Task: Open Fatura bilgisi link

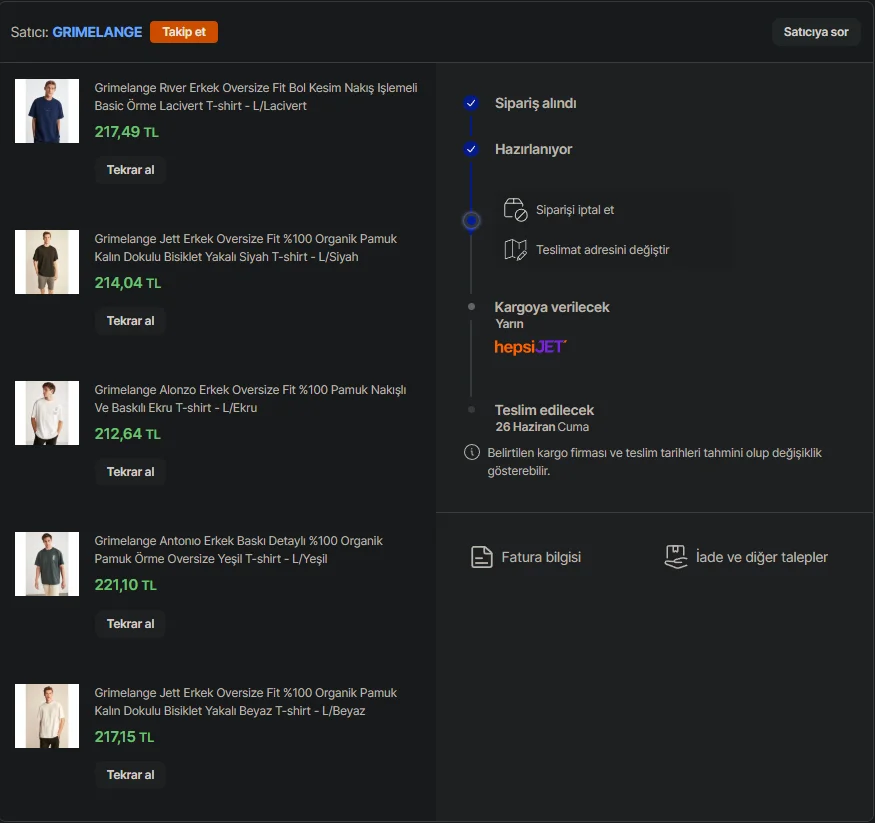Action: (x=541, y=557)
